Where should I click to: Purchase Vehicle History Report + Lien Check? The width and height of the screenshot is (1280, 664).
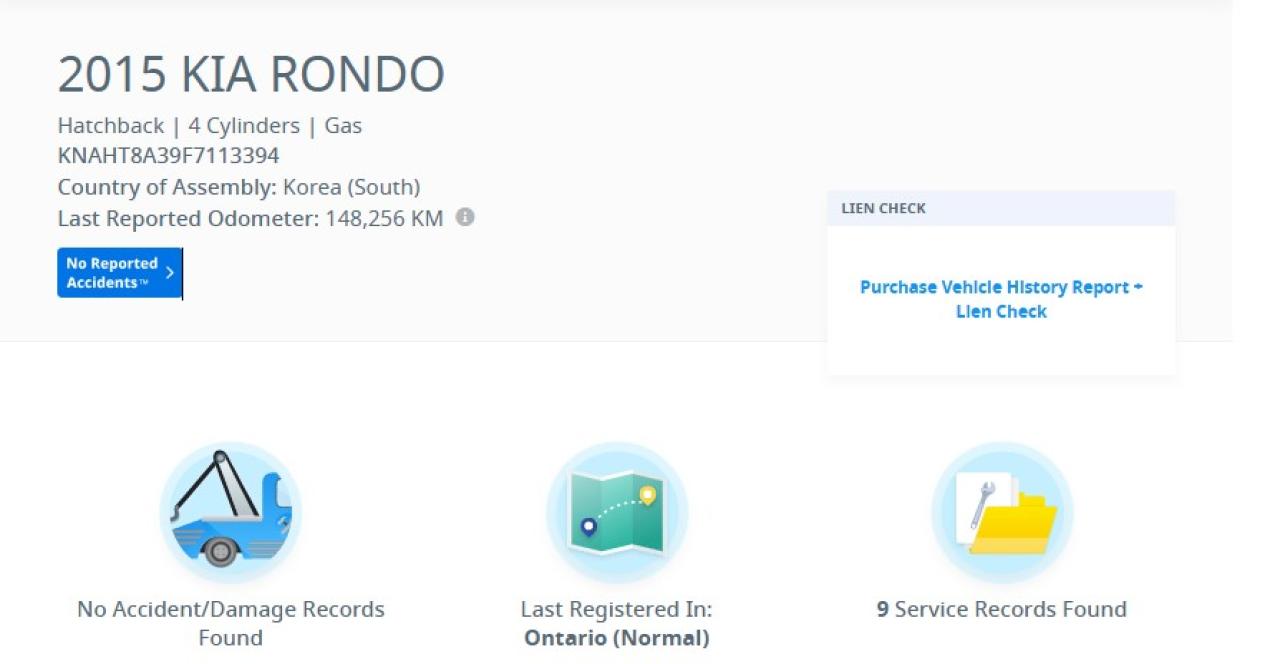click(x=1001, y=299)
